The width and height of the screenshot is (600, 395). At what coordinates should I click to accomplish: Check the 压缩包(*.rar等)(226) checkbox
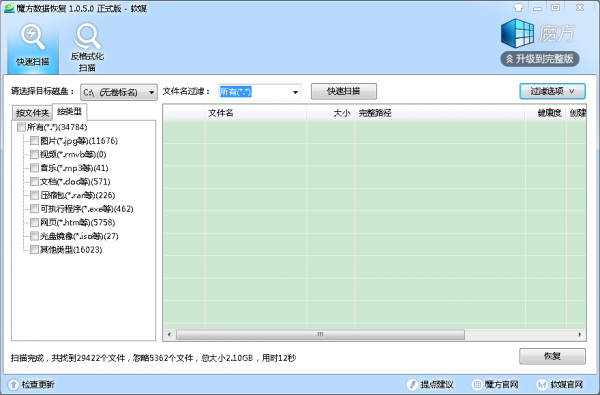click(34, 195)
